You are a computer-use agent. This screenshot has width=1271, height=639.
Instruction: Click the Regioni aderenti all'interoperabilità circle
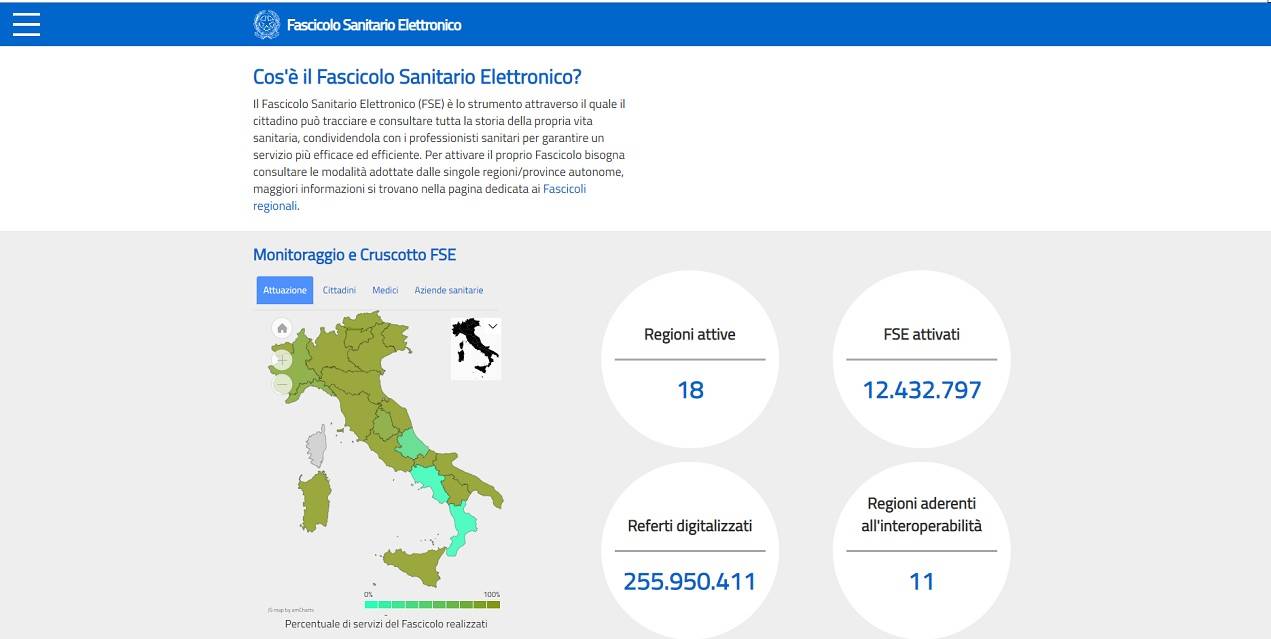pyautogui.click(x=920, y=550)
